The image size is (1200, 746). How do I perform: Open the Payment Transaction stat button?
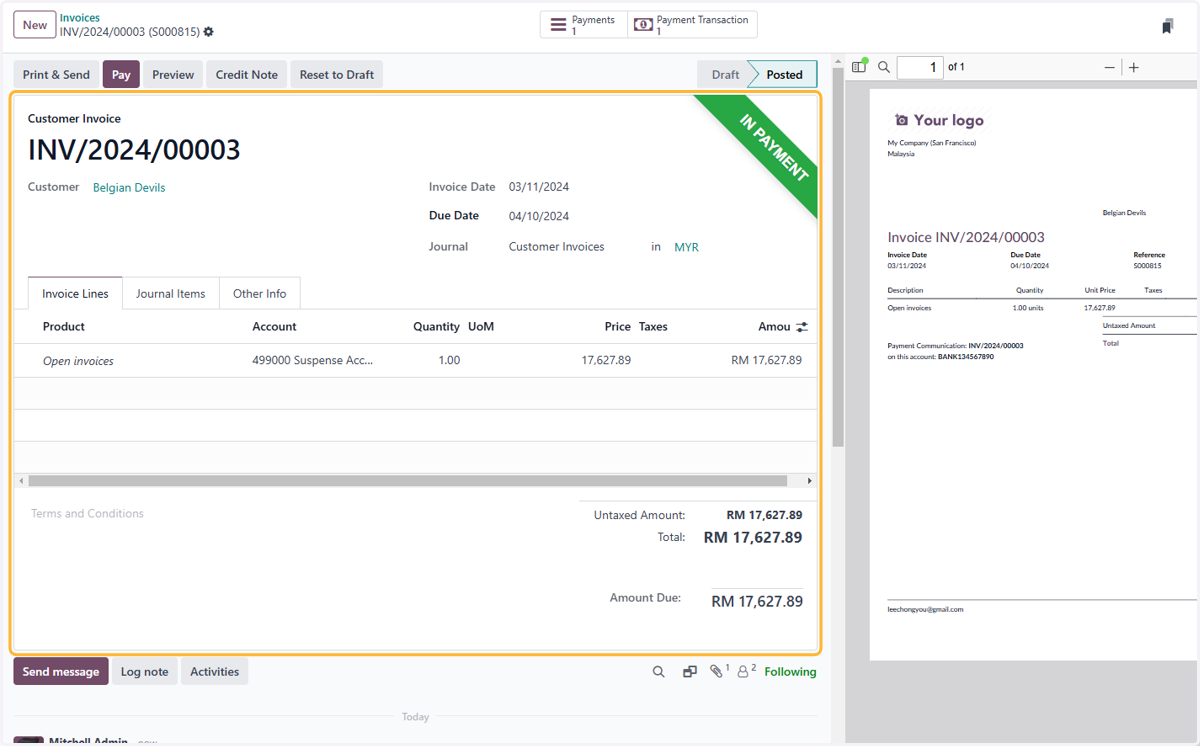click(x=692, y=25)
